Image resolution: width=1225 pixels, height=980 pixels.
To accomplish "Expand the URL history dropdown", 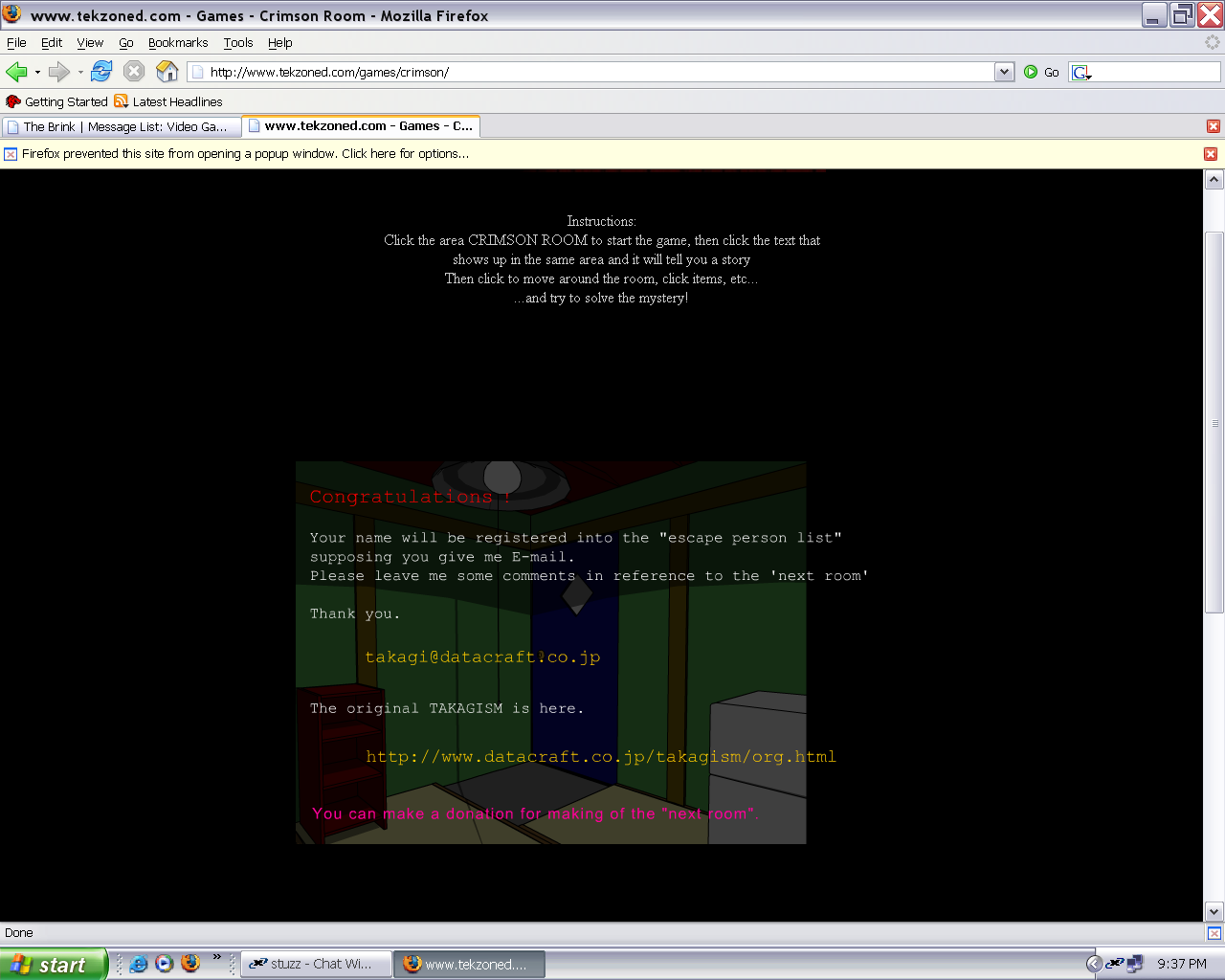I will pyautogui.click(x=1004, y=72).
